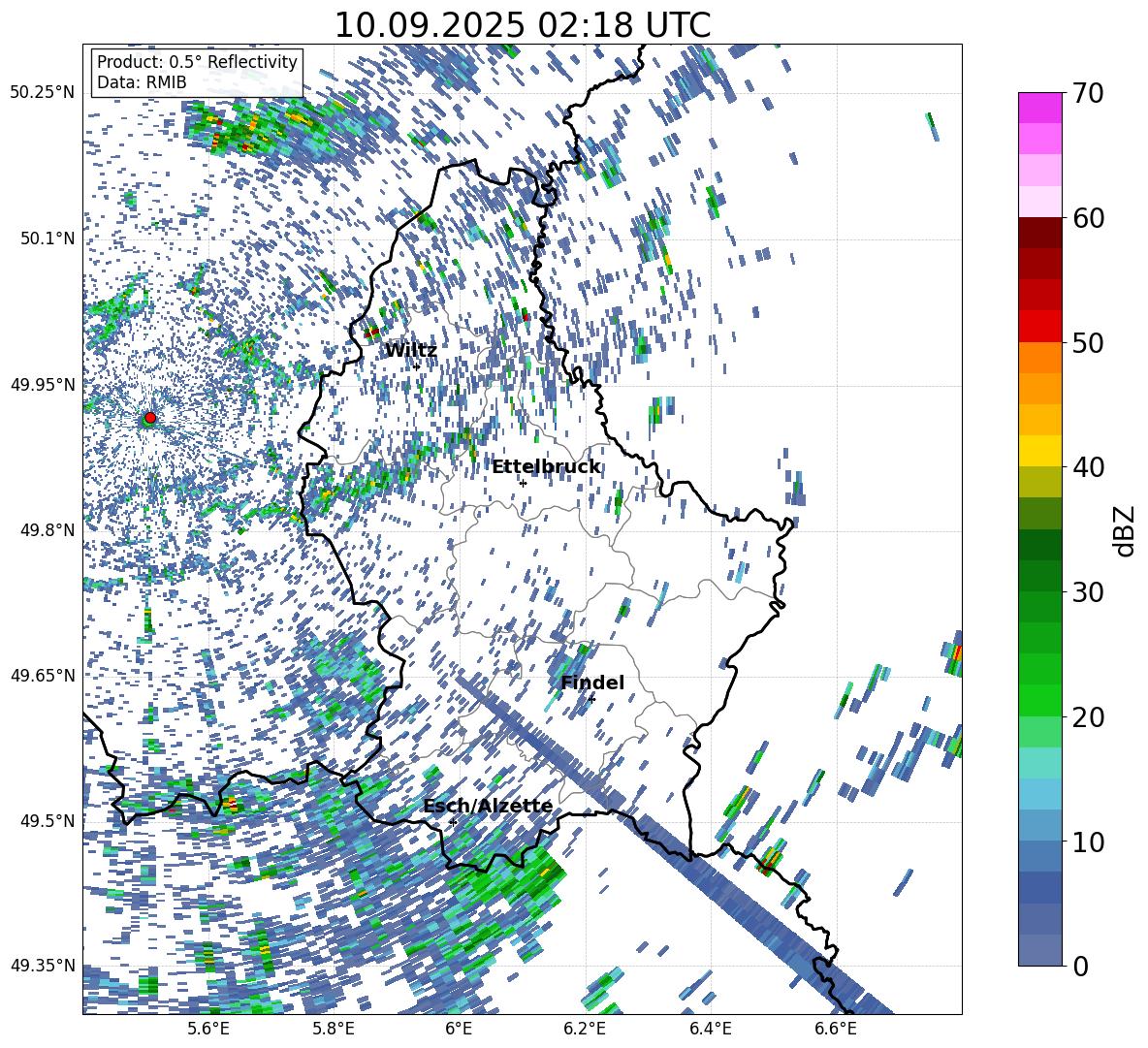Click the 5.6°E longitude label
This screenshot has height=1048, width=1148.
207,1030
